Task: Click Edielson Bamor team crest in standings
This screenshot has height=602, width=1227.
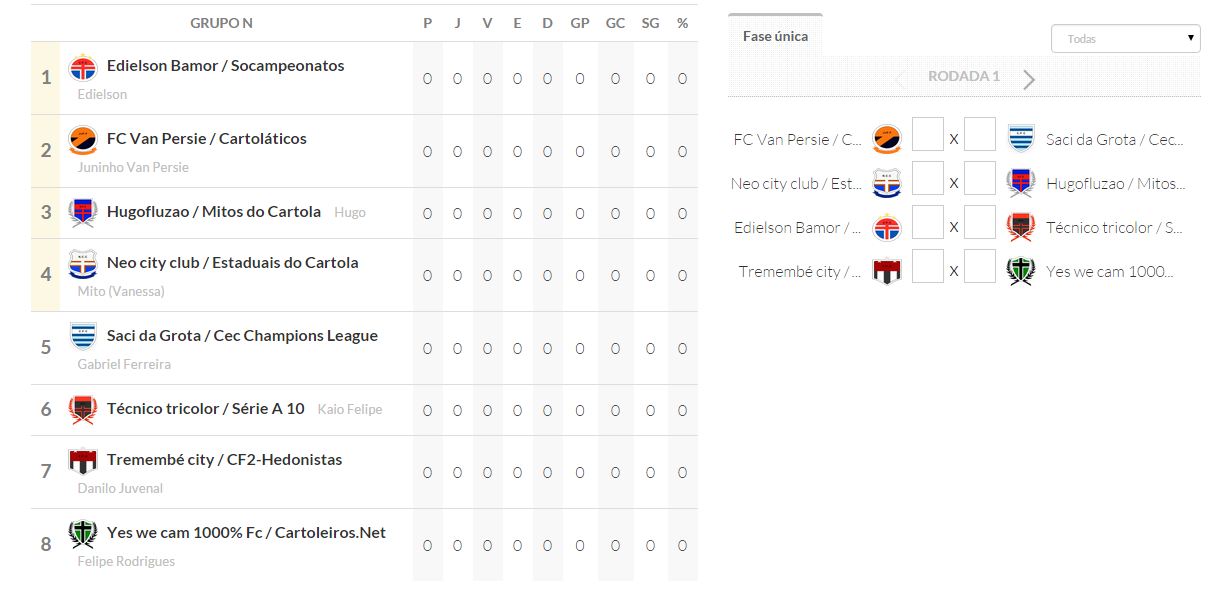Action: tap(83, 67)
